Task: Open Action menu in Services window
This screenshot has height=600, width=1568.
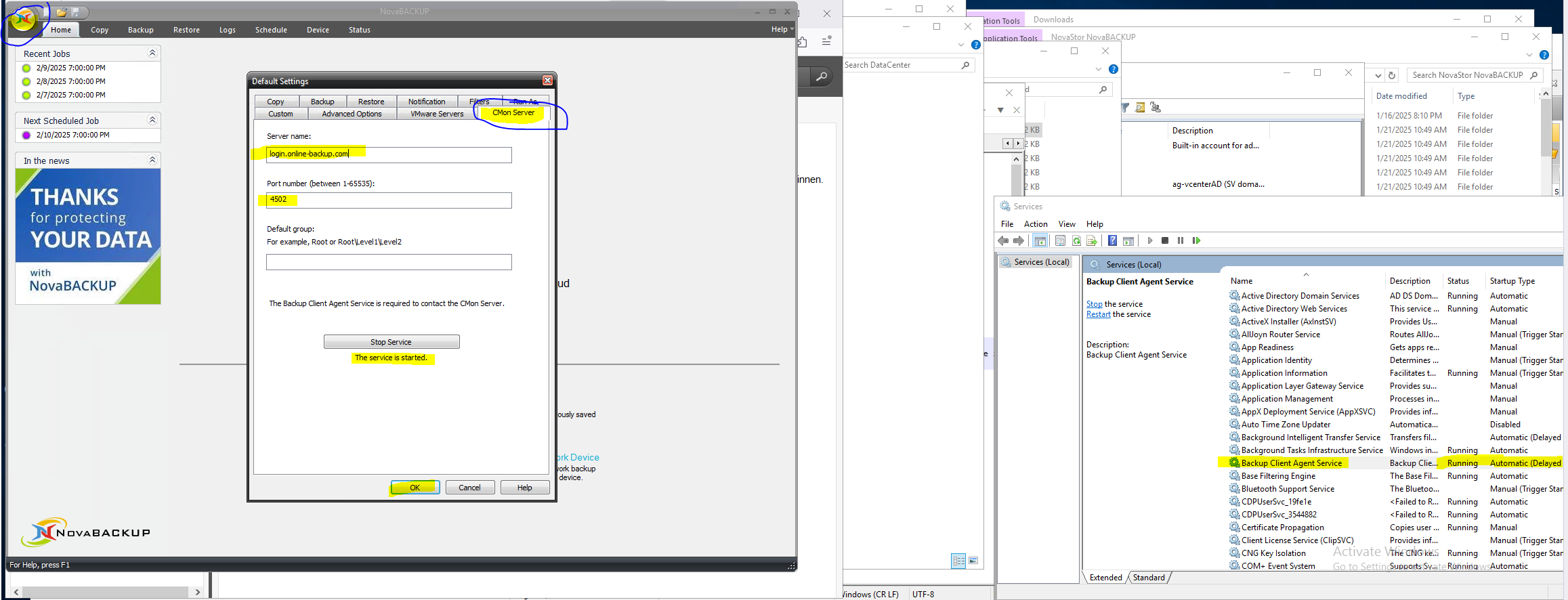Action: click(x=1035, y=224)
